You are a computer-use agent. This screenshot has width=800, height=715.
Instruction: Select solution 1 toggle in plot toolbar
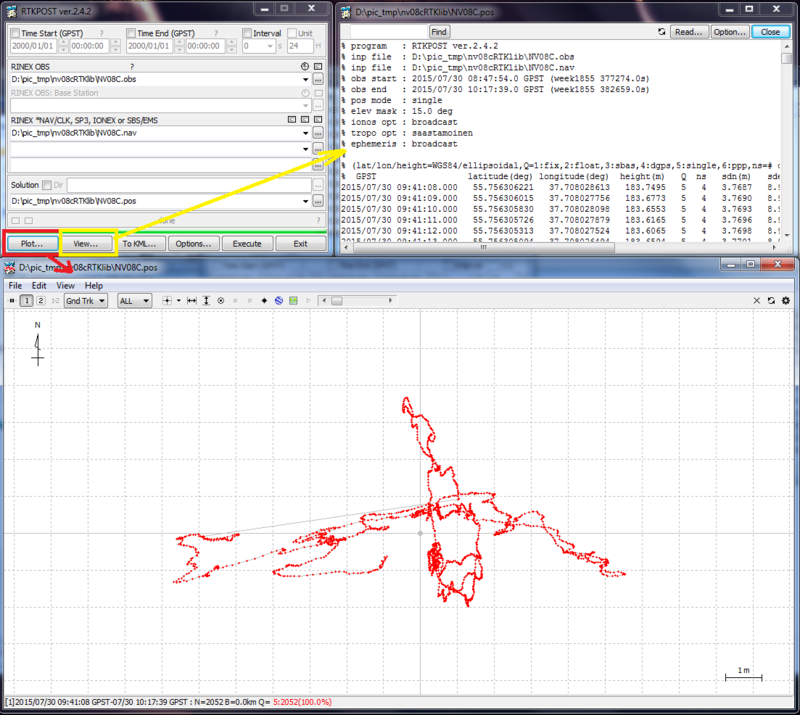[x=26, y=301]
